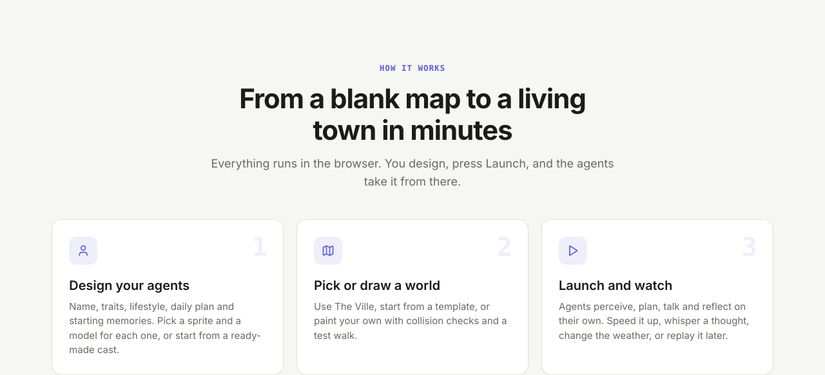Click the description starting with Use The Ville
This screenshot has height=375, width=825.
click(410, 321)
